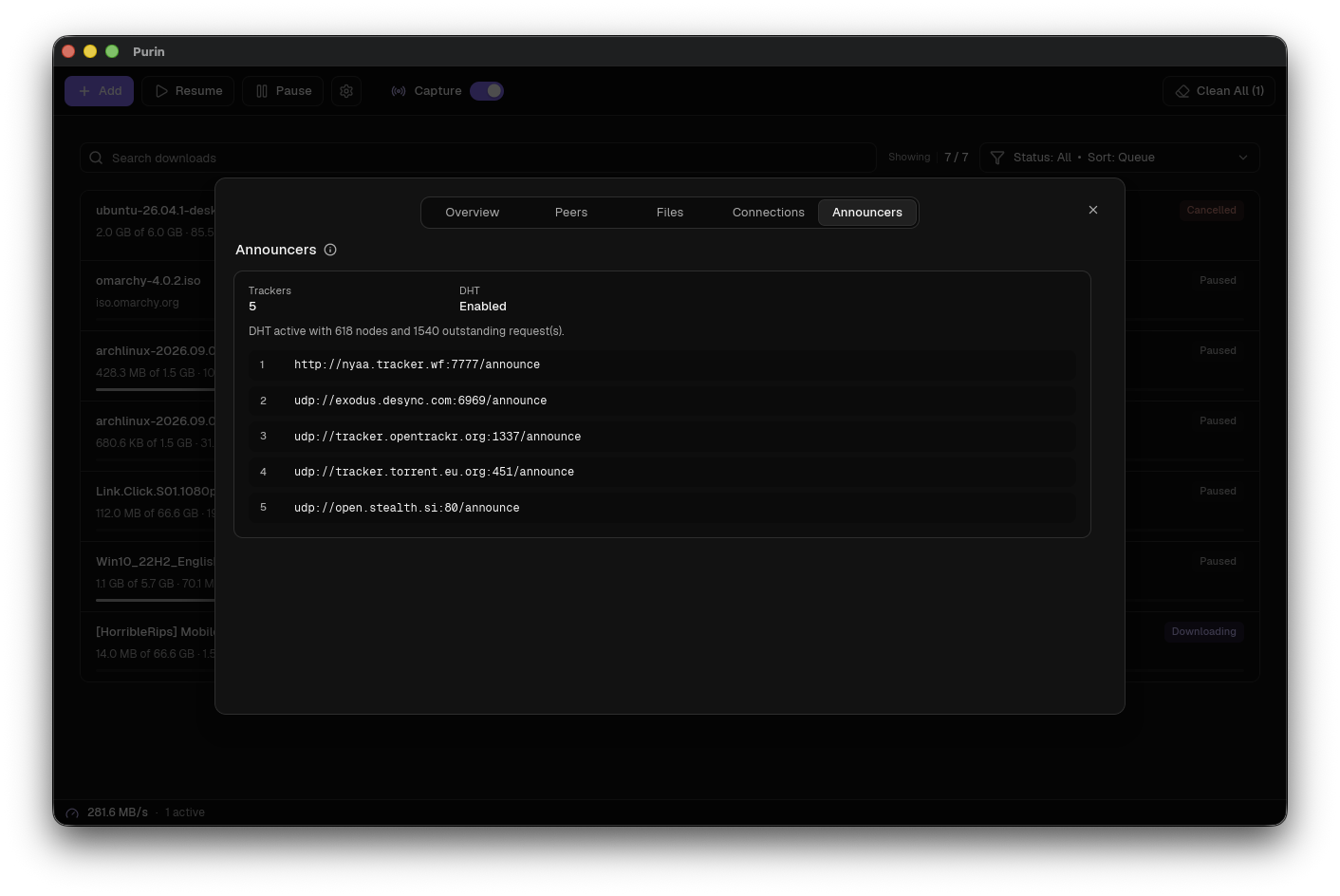Open the settings gear in toolbar
Viewport: 1340px width, 896px height.
(x=346, y=91)
